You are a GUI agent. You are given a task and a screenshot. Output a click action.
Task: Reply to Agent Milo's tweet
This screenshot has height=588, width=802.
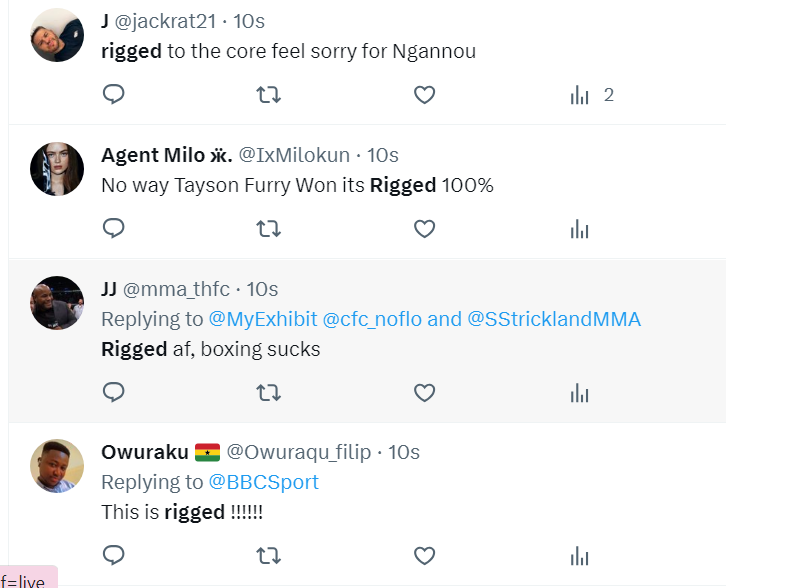click(x=114, y=229)
